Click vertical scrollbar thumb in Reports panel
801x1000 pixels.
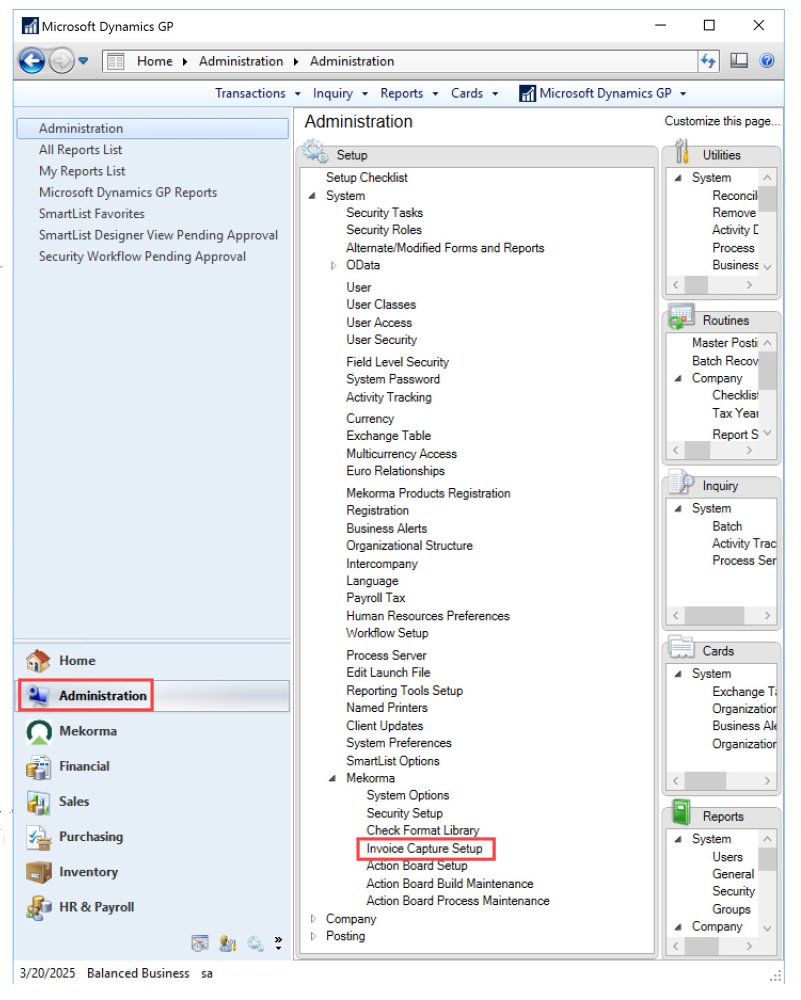tap(767, 860)
